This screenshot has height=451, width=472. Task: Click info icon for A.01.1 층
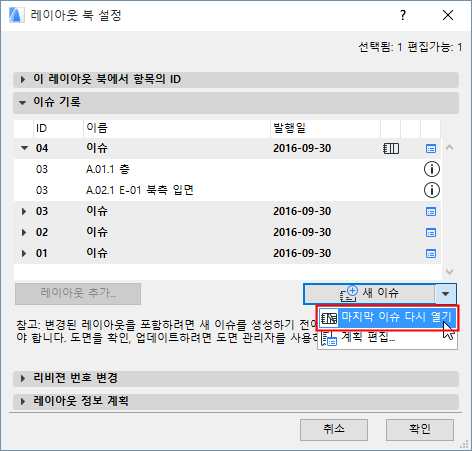click(432, 169)
